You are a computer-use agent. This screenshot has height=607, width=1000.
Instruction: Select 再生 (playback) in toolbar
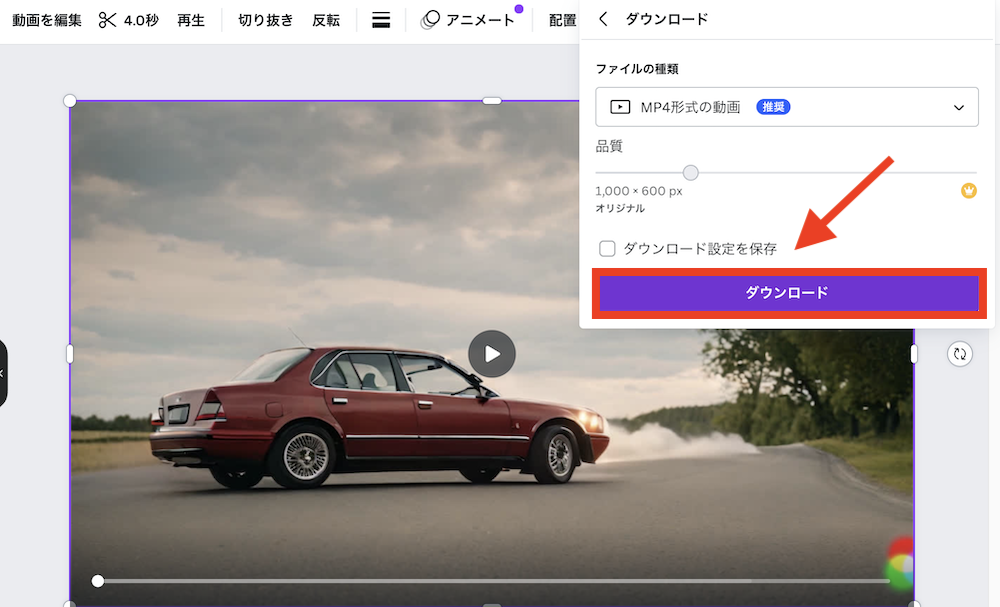(191, 20)
